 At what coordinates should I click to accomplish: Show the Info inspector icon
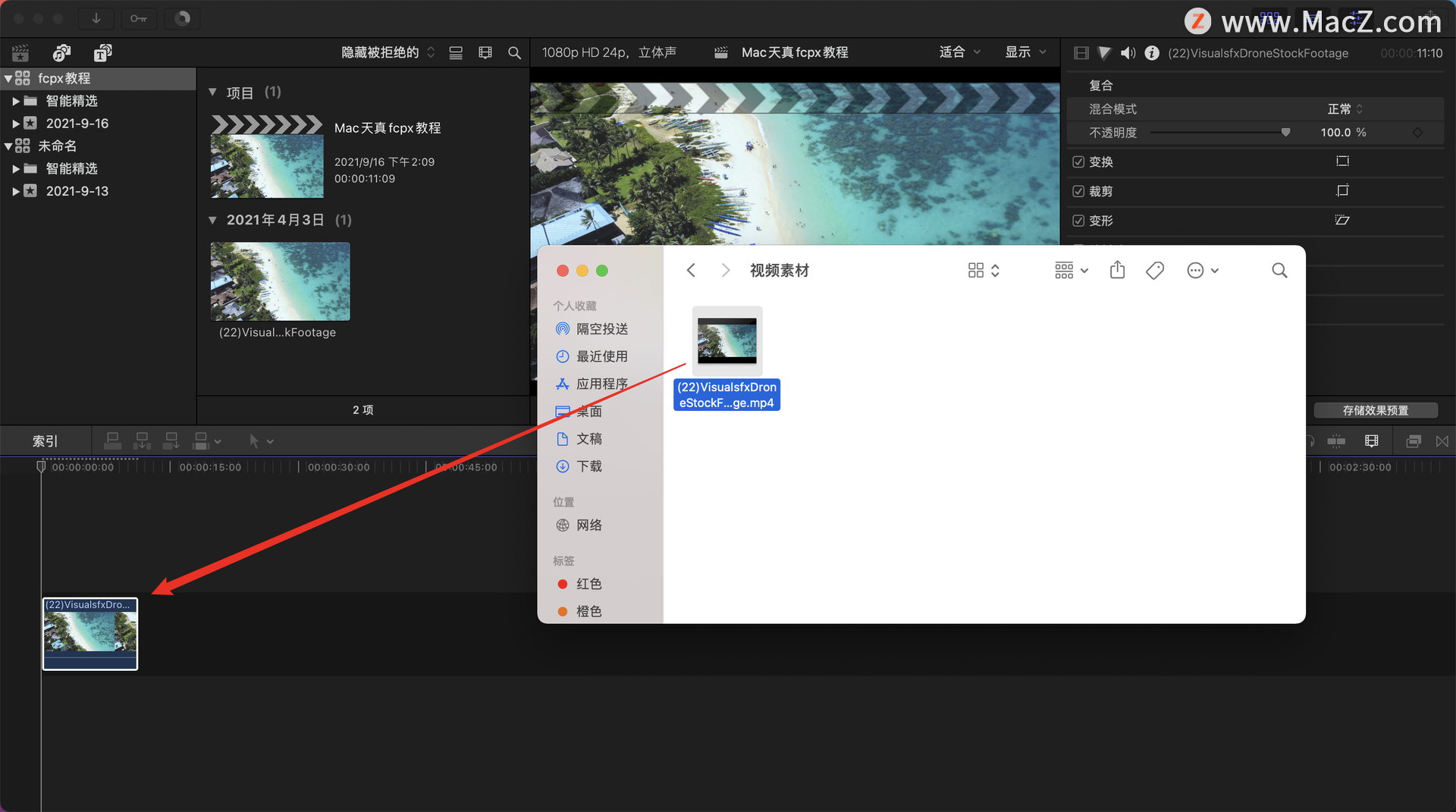click(x=1152, y=53)
